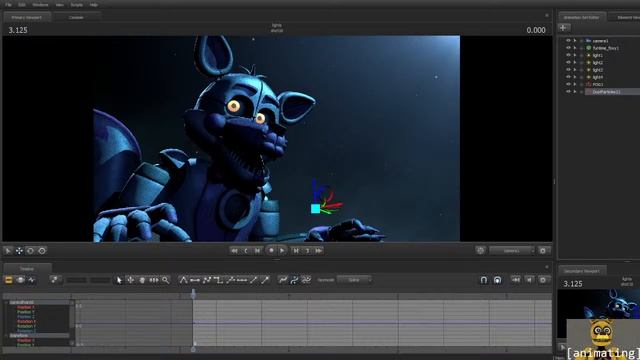Open the Windows menu

coord(40,5)
